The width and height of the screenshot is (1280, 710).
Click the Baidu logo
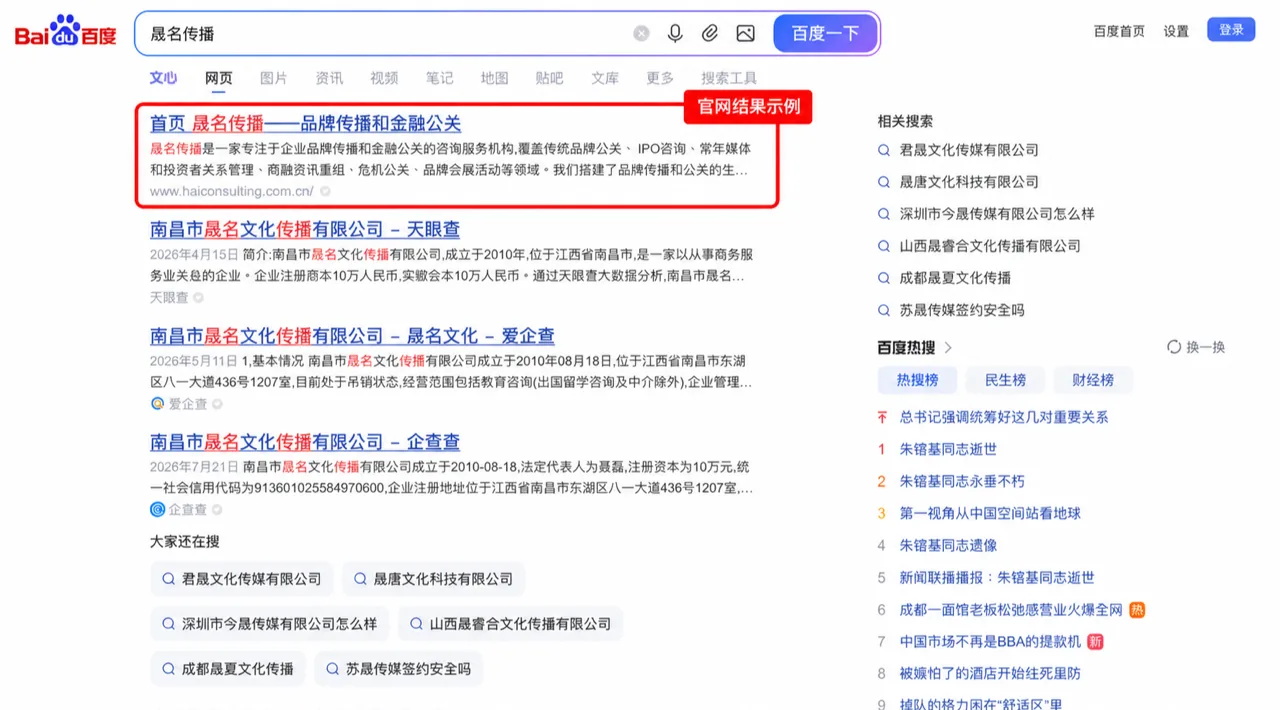point(66,33)
